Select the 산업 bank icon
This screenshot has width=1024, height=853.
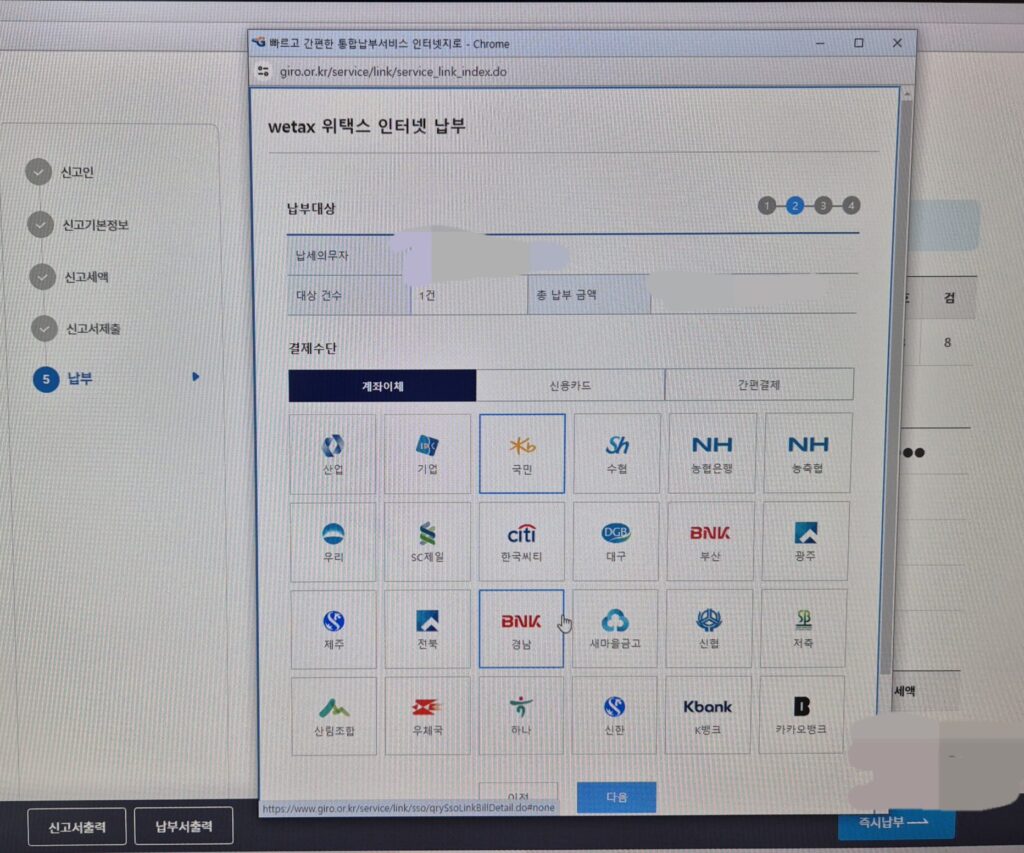coord(333,454)
